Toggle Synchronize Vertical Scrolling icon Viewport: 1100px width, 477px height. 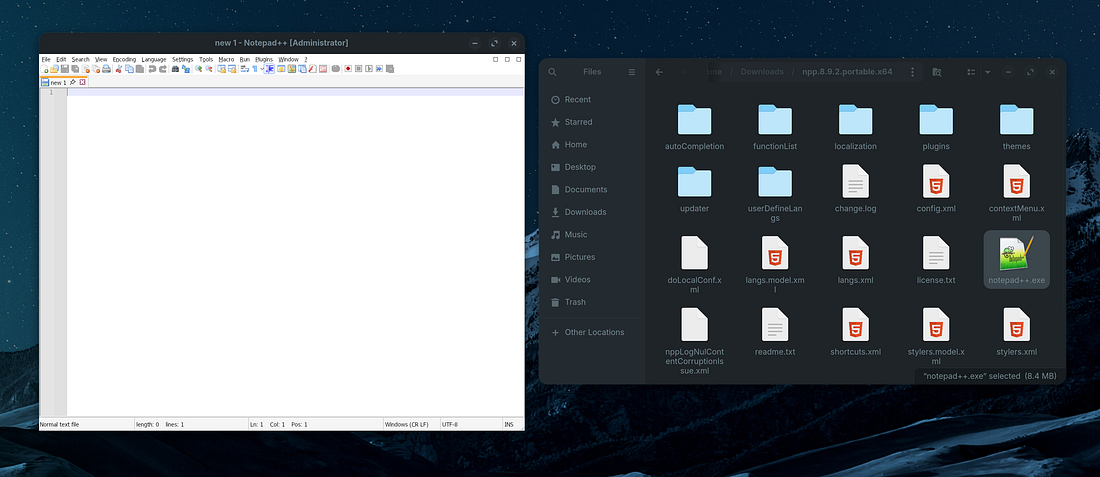(222, 69)
